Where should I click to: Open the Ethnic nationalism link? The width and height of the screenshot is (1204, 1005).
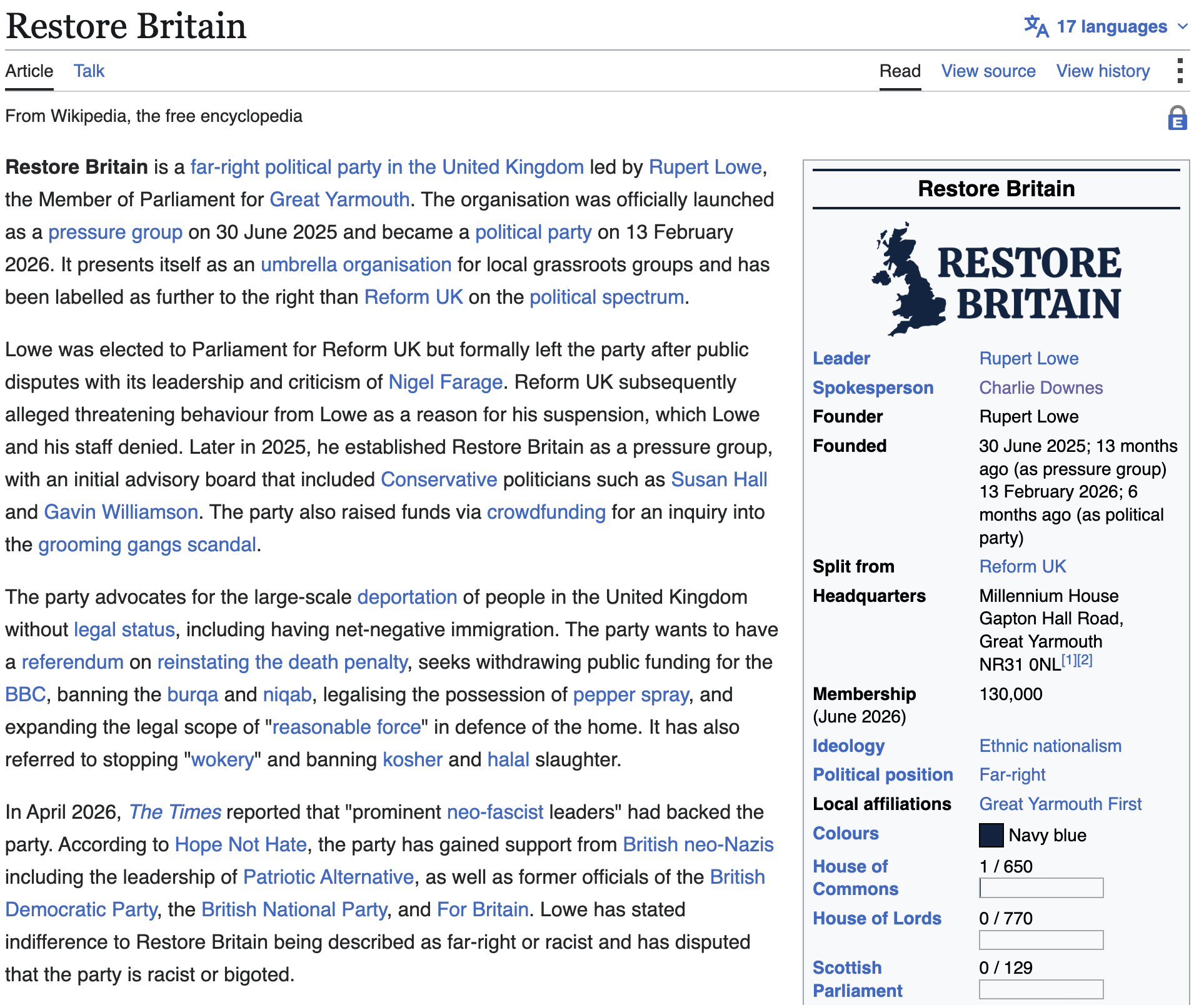[1050, 746]
